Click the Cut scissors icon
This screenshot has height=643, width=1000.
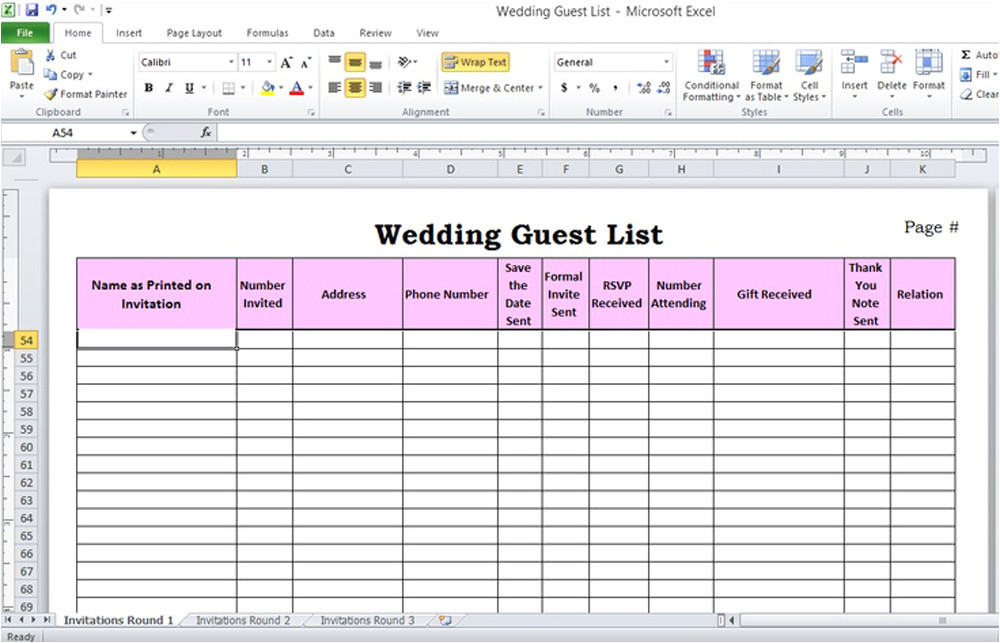point(50,55)
